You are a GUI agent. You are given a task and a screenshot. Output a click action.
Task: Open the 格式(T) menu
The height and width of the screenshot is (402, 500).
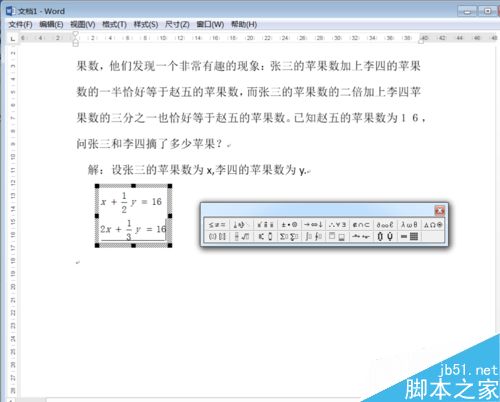(x=114, y=24)
